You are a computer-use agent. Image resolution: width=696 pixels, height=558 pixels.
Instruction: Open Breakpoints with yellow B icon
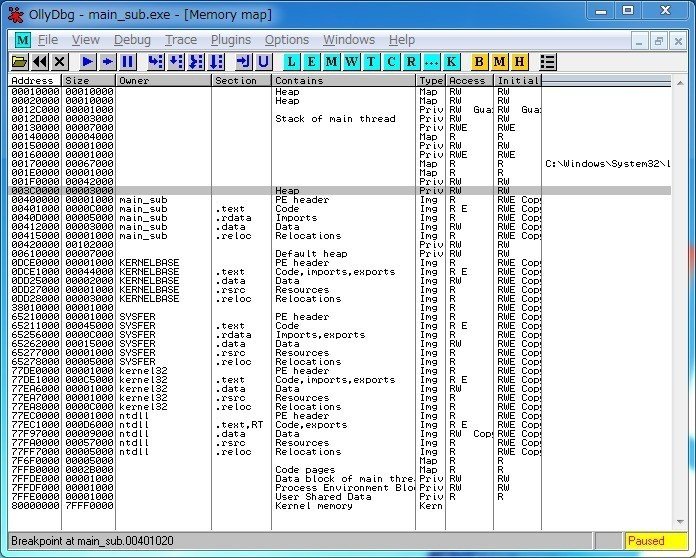click(479, 62)
